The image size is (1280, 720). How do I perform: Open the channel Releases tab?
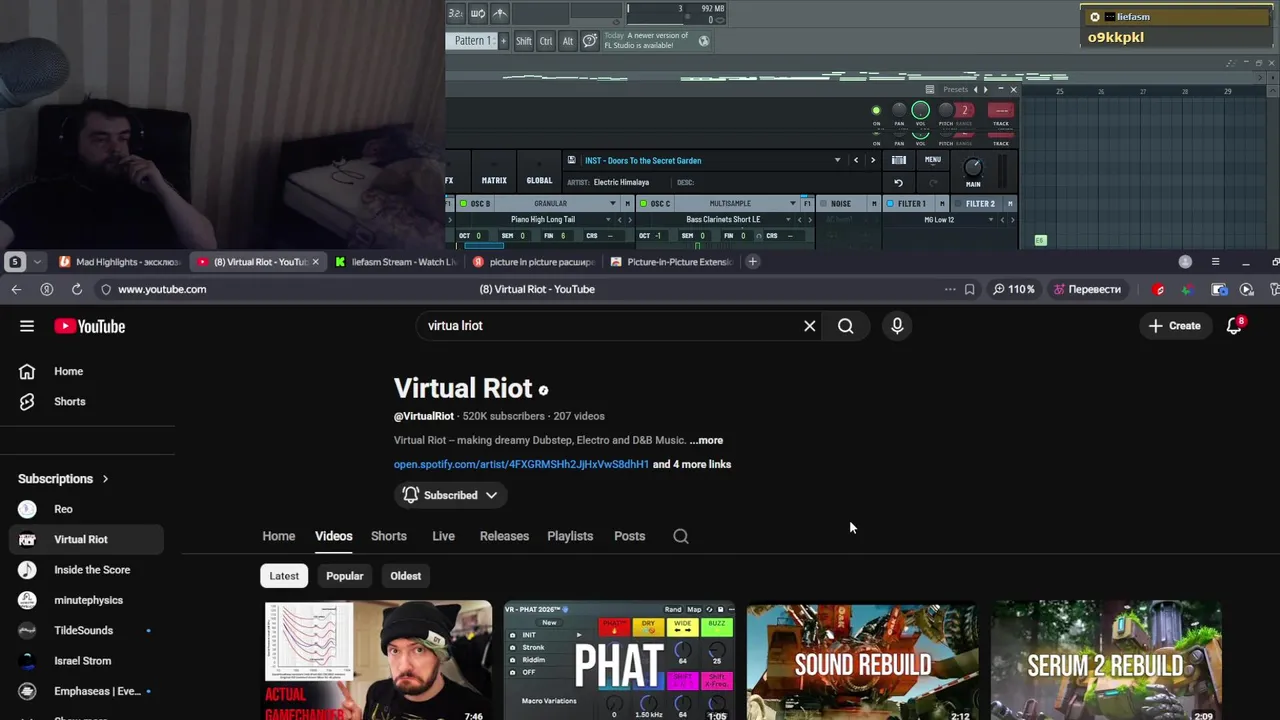point(504,536)
